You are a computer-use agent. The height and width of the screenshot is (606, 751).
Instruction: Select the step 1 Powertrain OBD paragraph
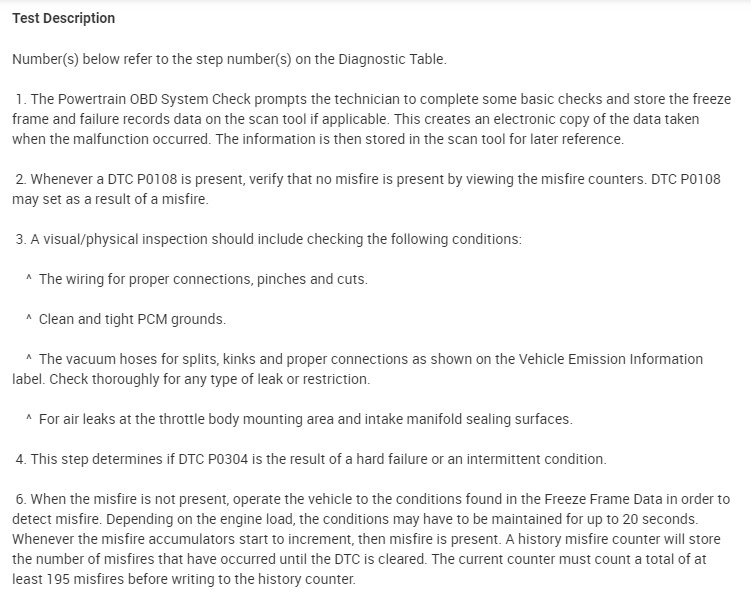(x=370, y=119)
